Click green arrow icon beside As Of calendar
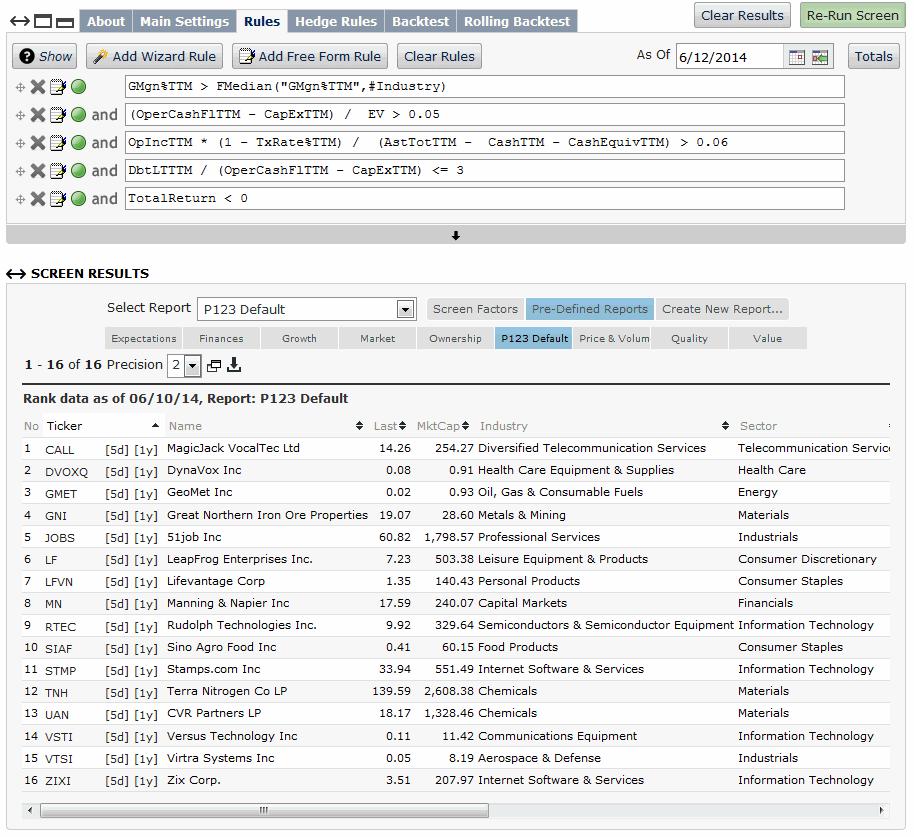The width and height of the screenshot is (914, 837). coord(820,57)
